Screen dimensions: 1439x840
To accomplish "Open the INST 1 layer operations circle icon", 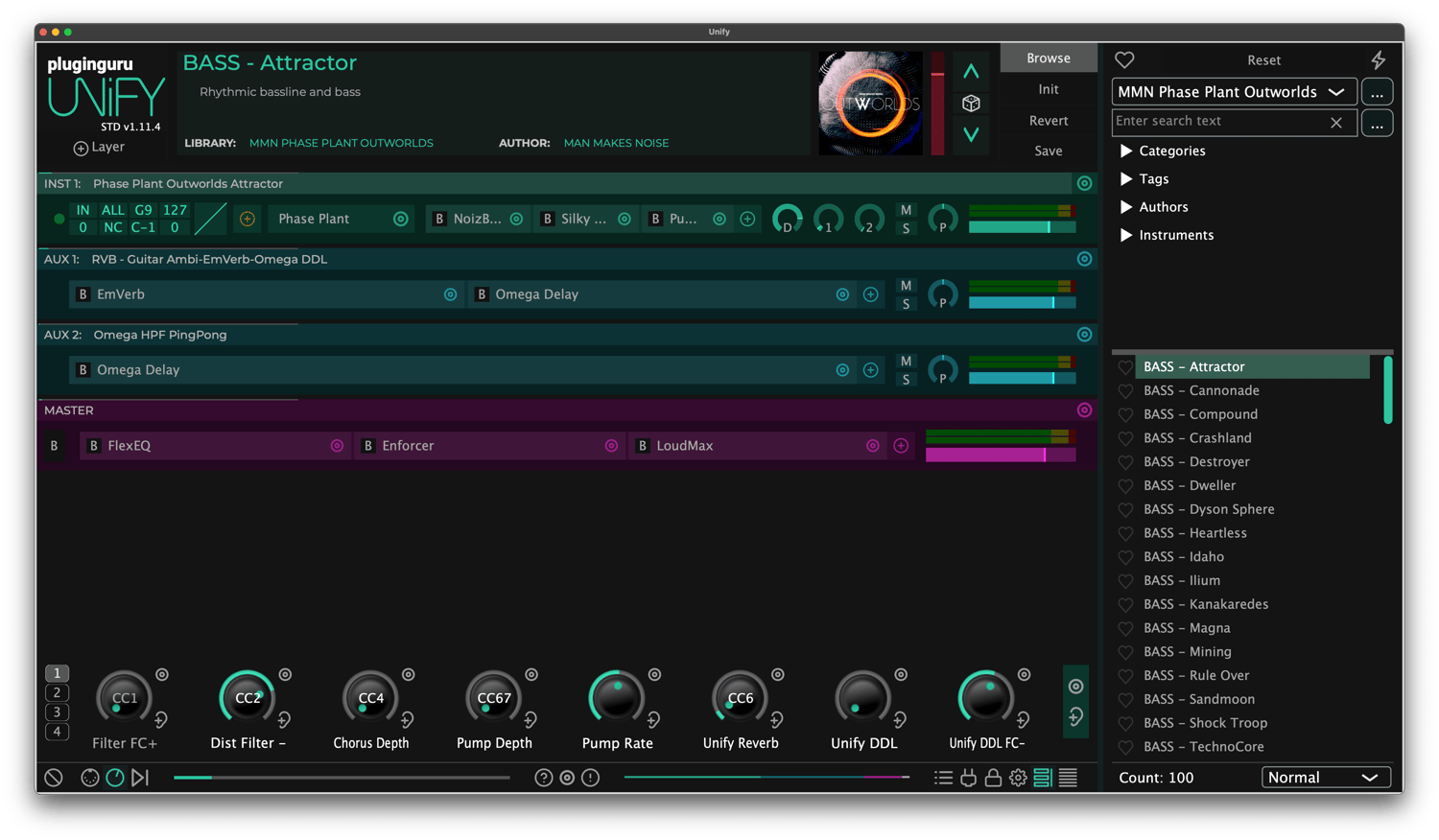I will click(x=1084, y=183).
